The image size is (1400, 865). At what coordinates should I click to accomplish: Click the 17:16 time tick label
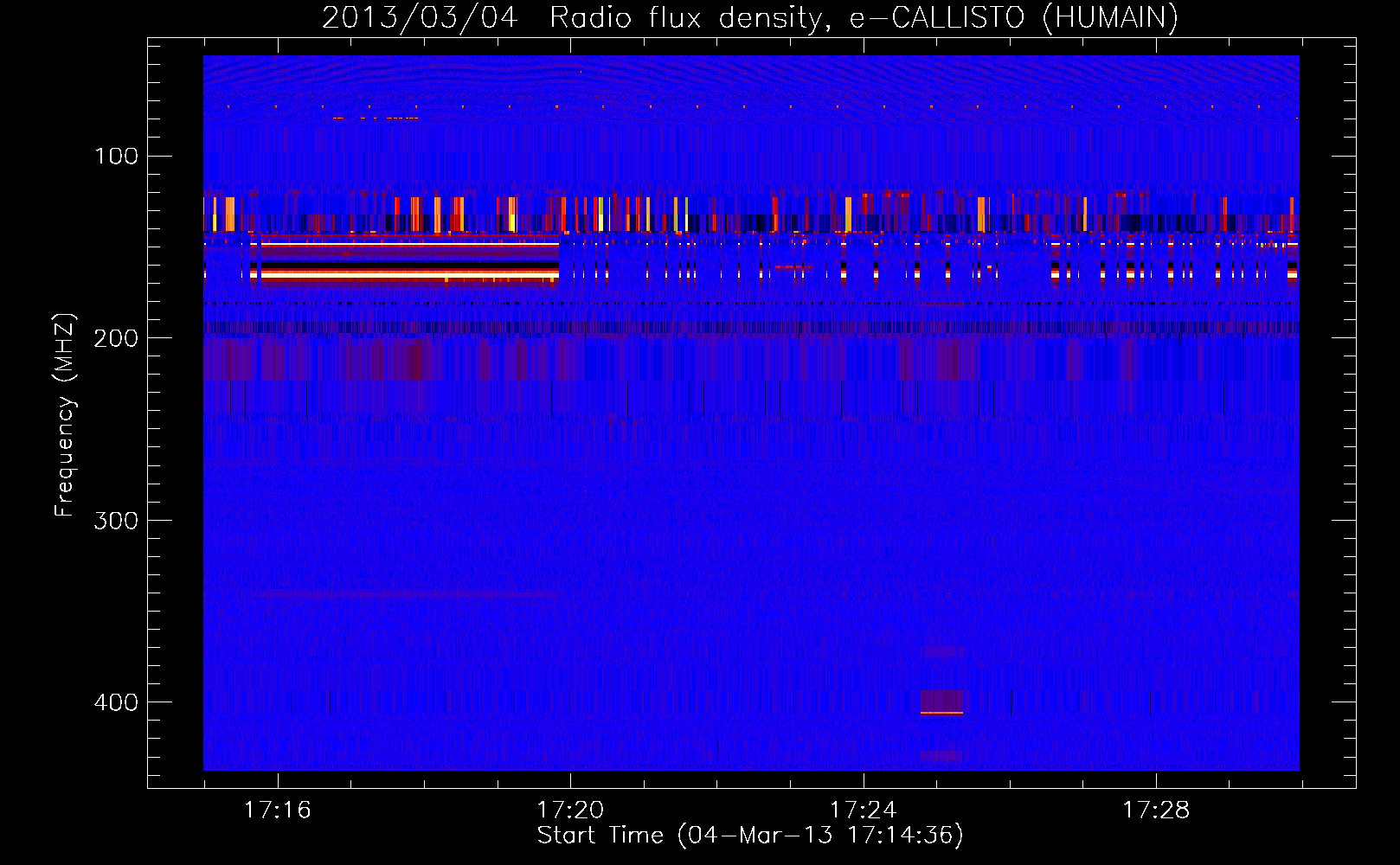277,811
